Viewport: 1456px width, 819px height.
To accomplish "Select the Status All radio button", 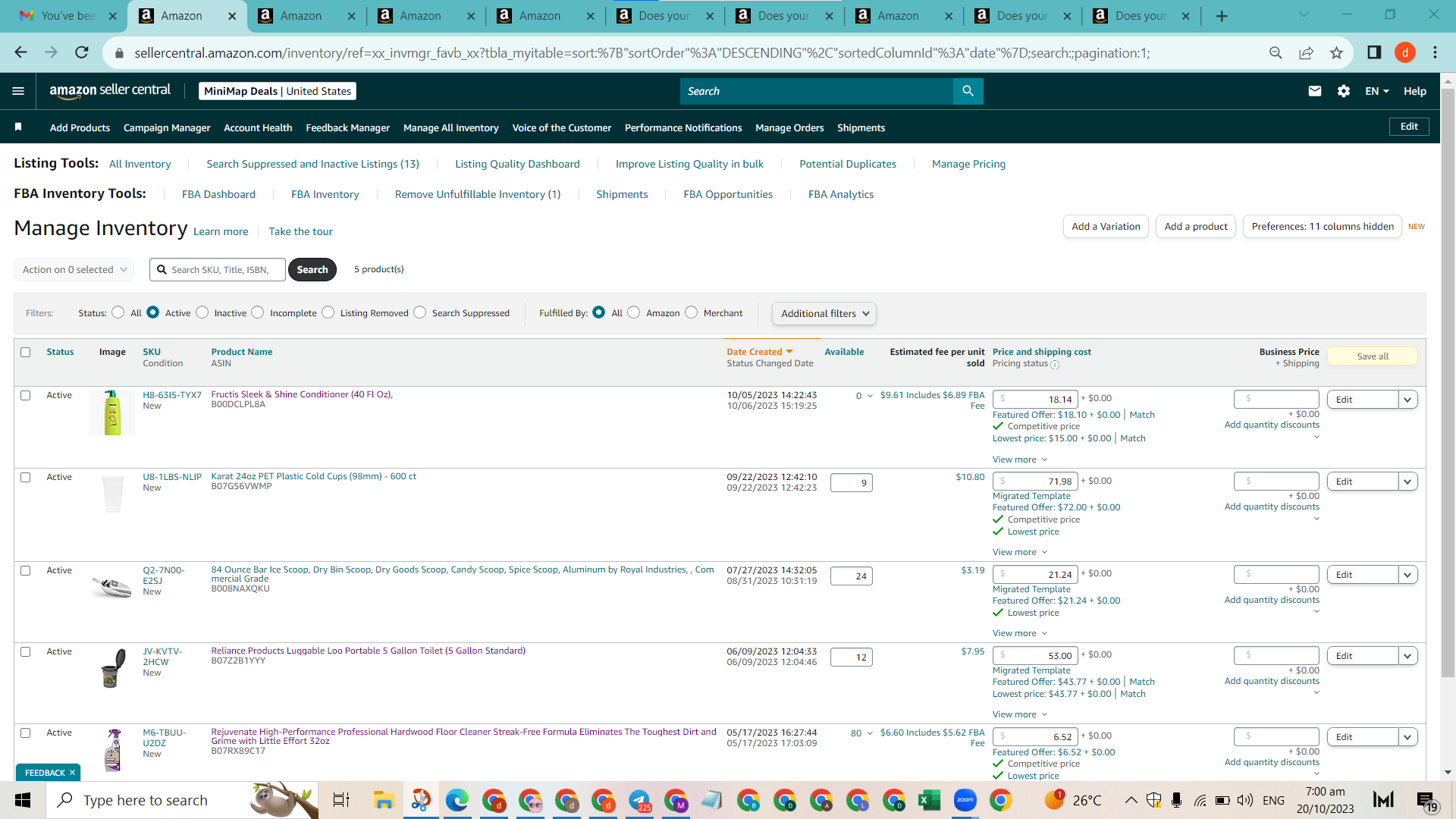I will (x=118, y=312).
